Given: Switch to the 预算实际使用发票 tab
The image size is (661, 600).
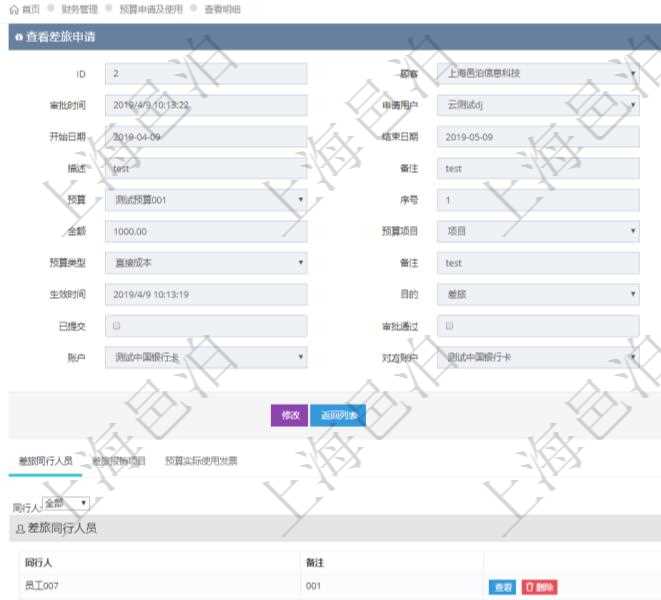Looking at the screenshot, I should pos(201,461).
